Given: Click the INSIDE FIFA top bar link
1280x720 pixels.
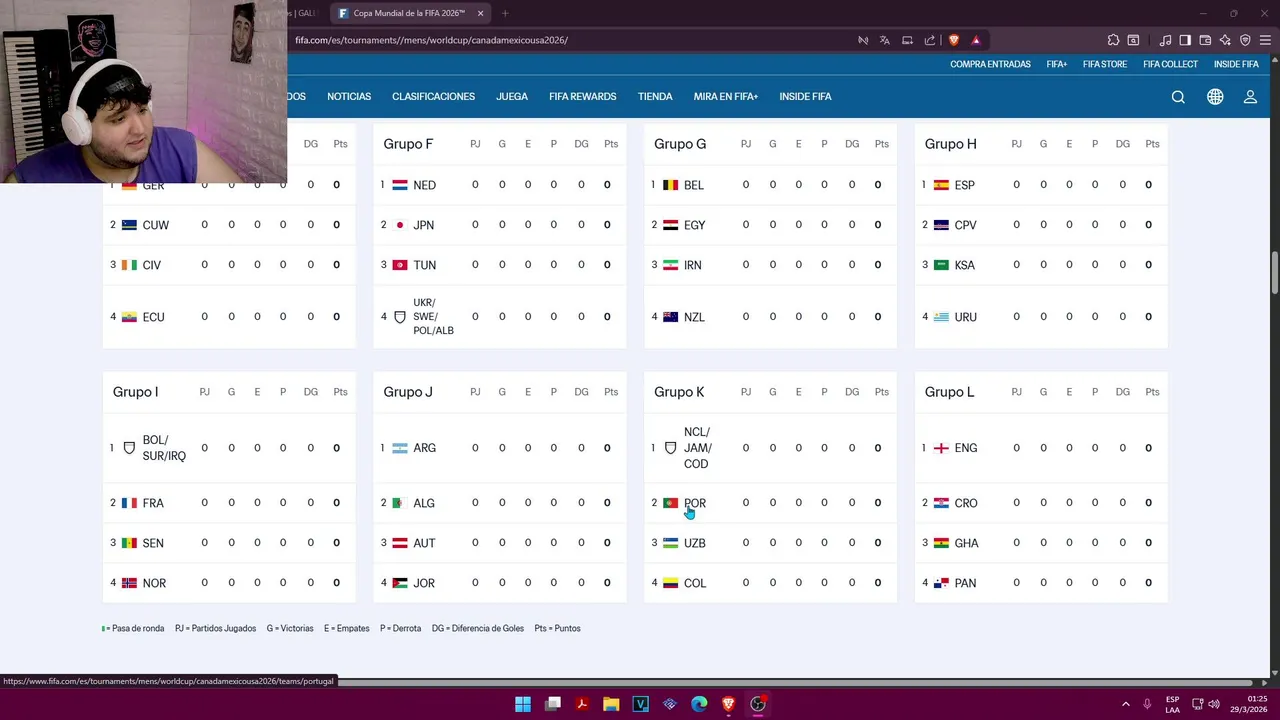Looking at the screenshot, I should coord(1236,64).
